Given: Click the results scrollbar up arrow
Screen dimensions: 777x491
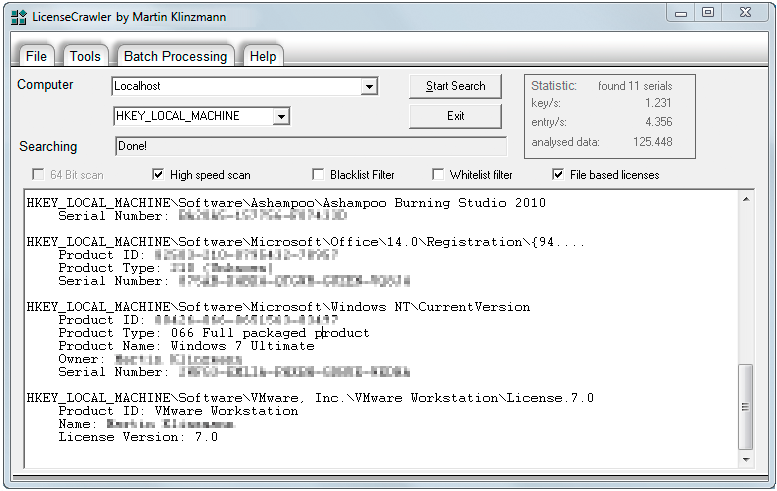Looking at the screenshot, I should pyautogui.click(x=745, y=199).
